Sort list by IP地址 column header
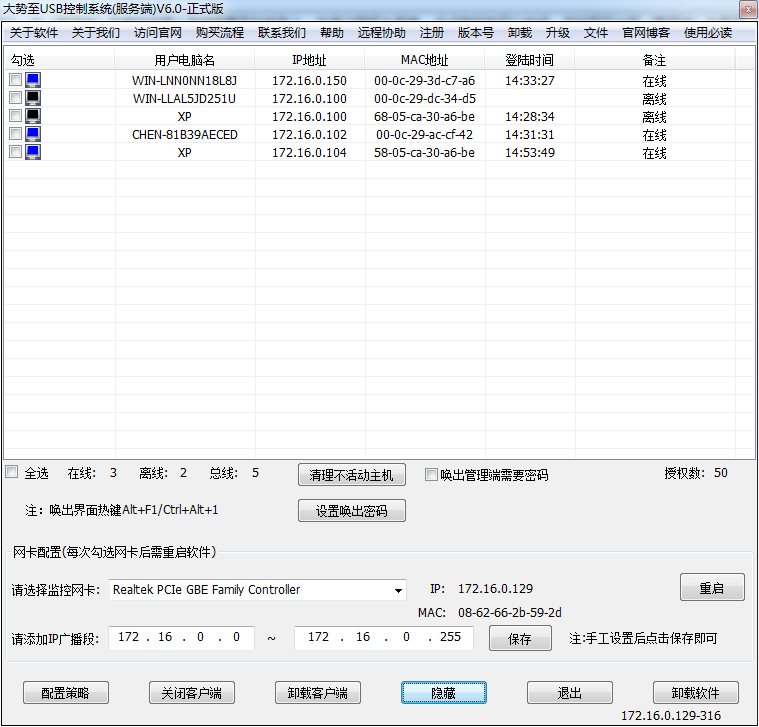Viewport: 759px width, 727px height. (x=309, y=60)
